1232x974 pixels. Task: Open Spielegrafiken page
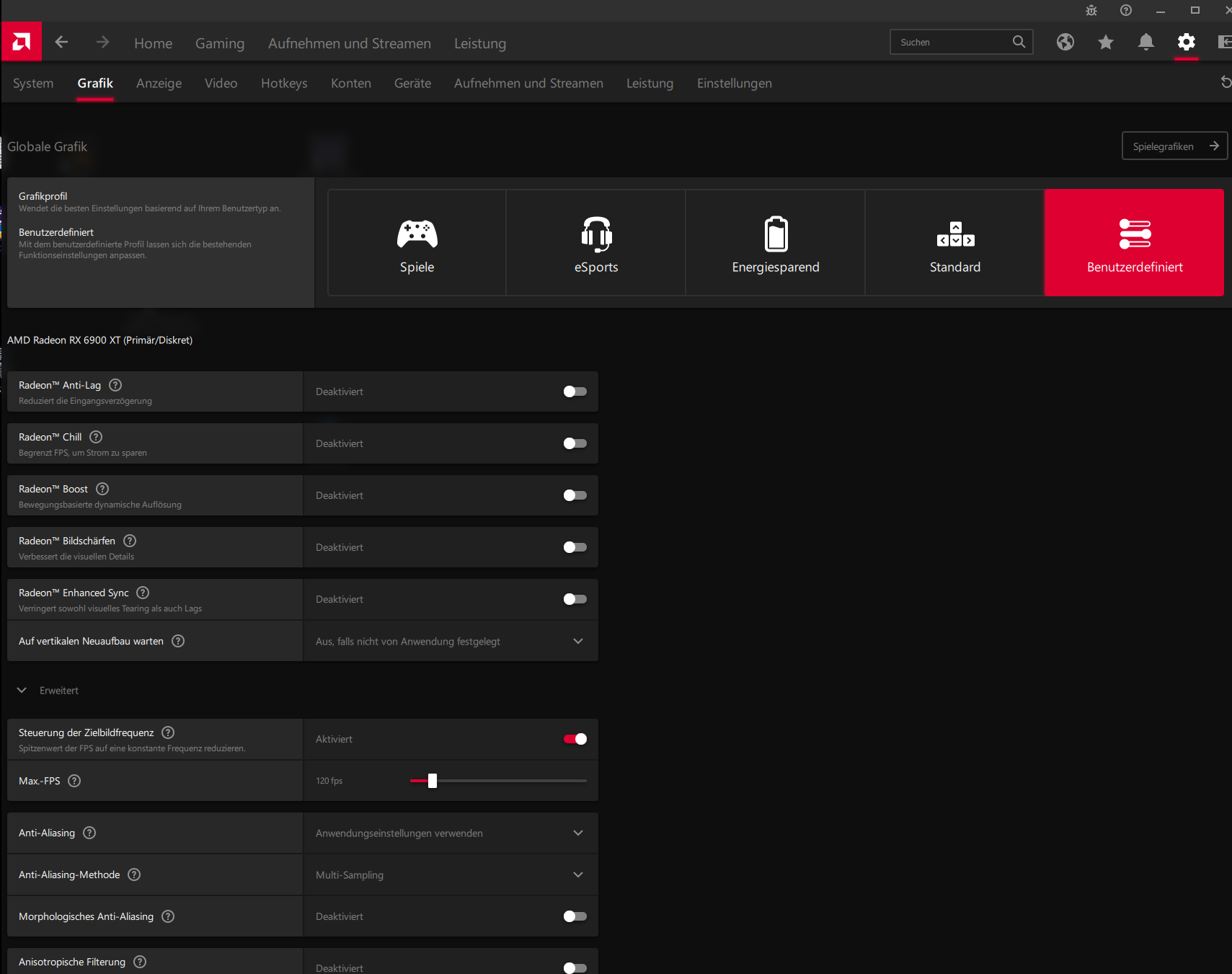(1175, 146)
